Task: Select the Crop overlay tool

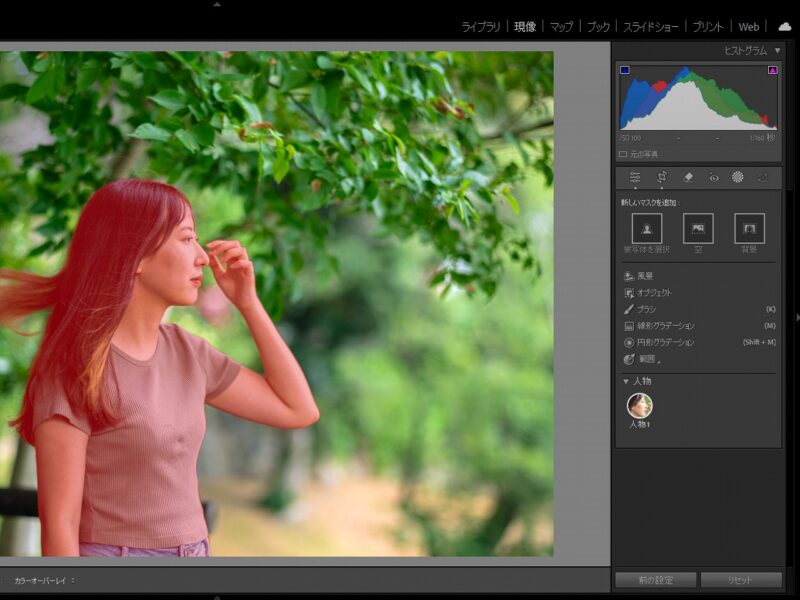Action: click(661, 177)
